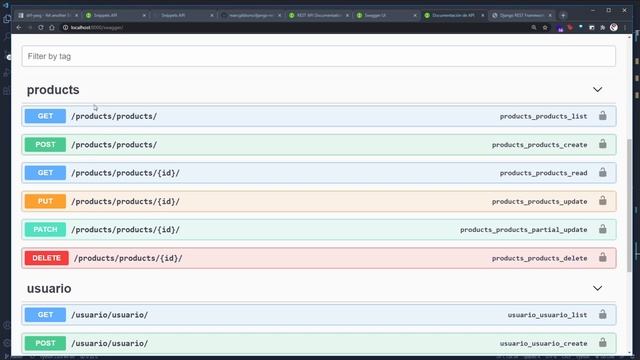640x360 pixels.
Task: Expand the GET /usuario/usuario/ operation
Action: 319,315
